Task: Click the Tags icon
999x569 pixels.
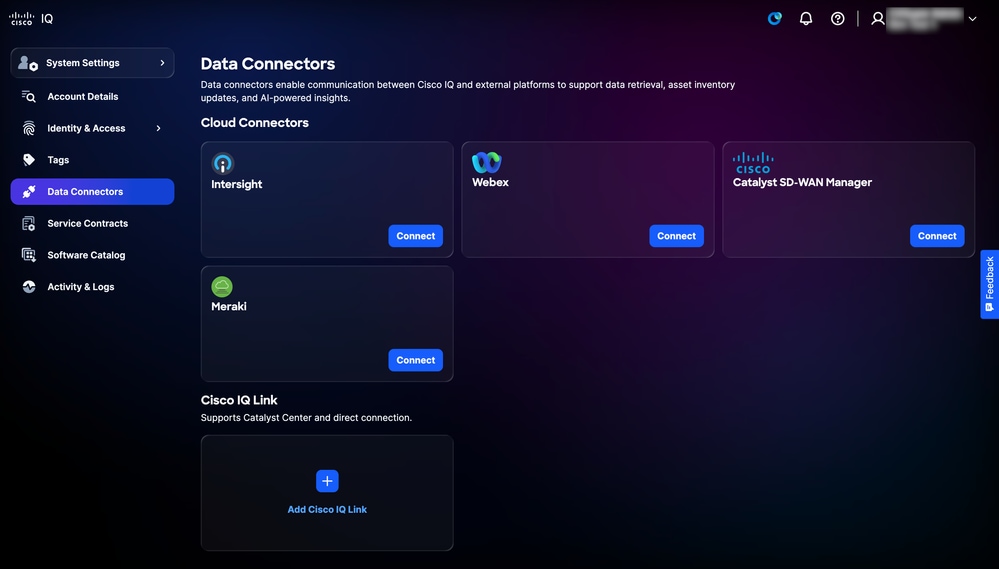Action: pyautogui.click(x=29, y=159)
